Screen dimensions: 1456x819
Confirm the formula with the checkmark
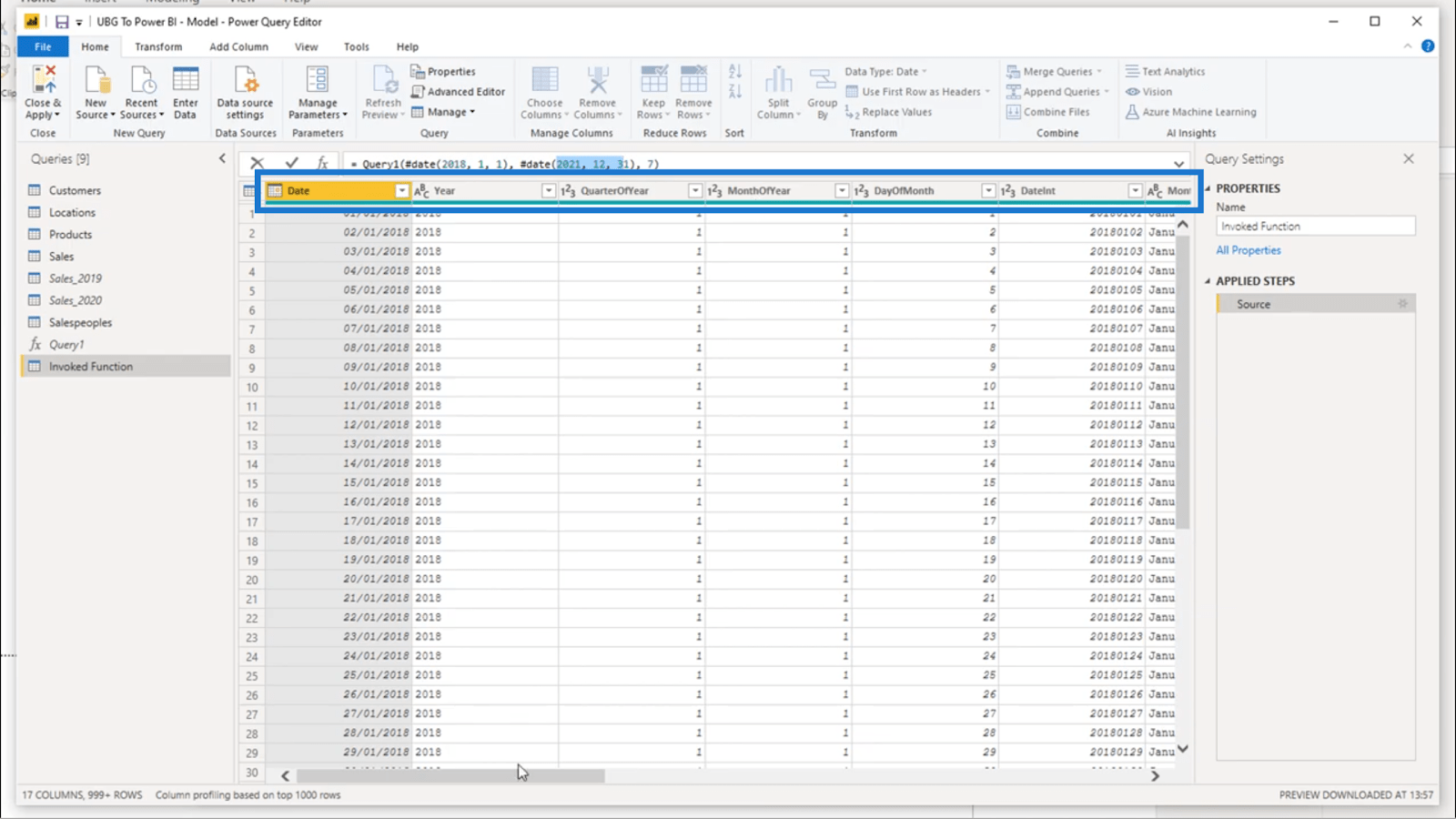tap(291, 163)
